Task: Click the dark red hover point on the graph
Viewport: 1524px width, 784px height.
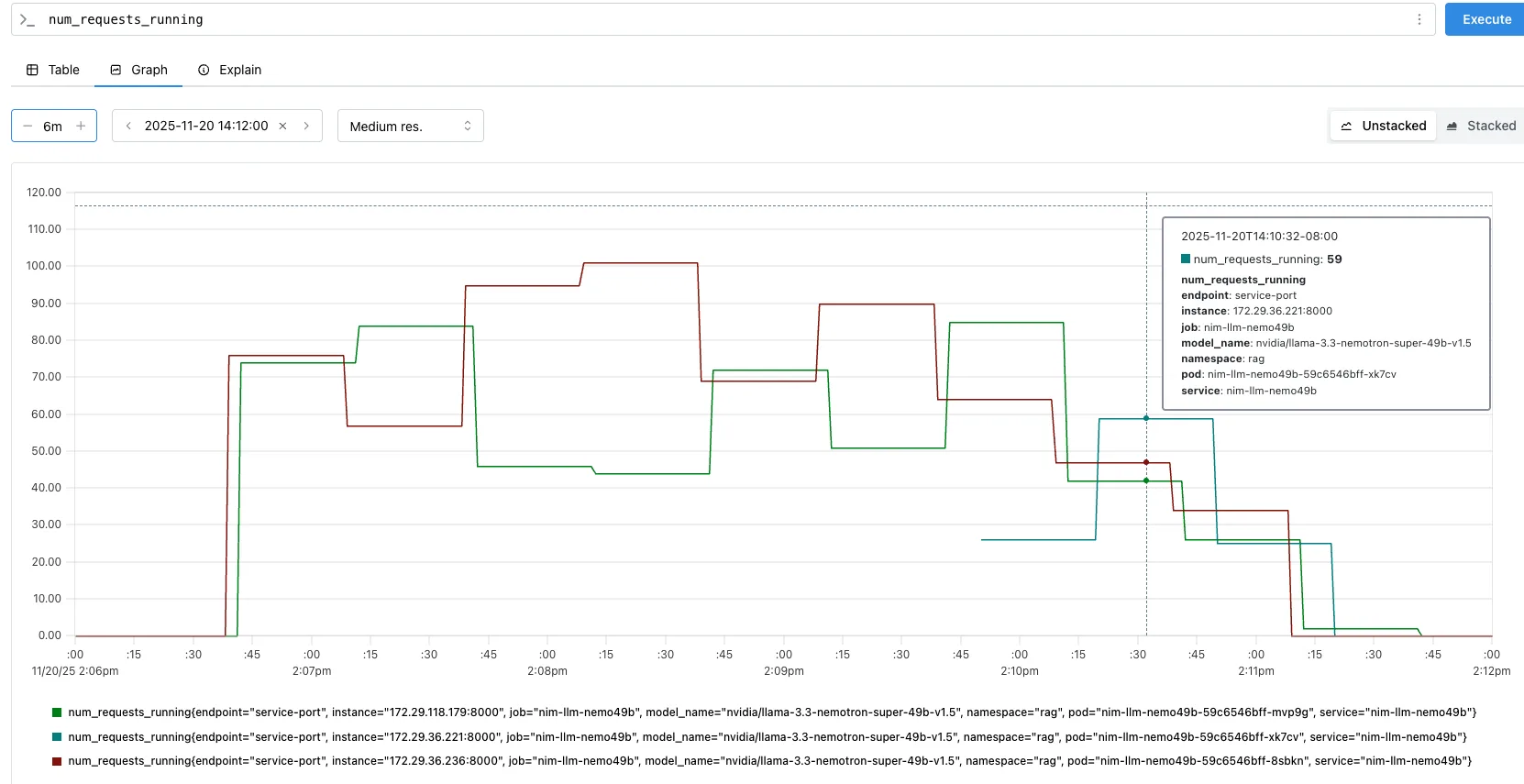Action: [x=1146, y=462]
